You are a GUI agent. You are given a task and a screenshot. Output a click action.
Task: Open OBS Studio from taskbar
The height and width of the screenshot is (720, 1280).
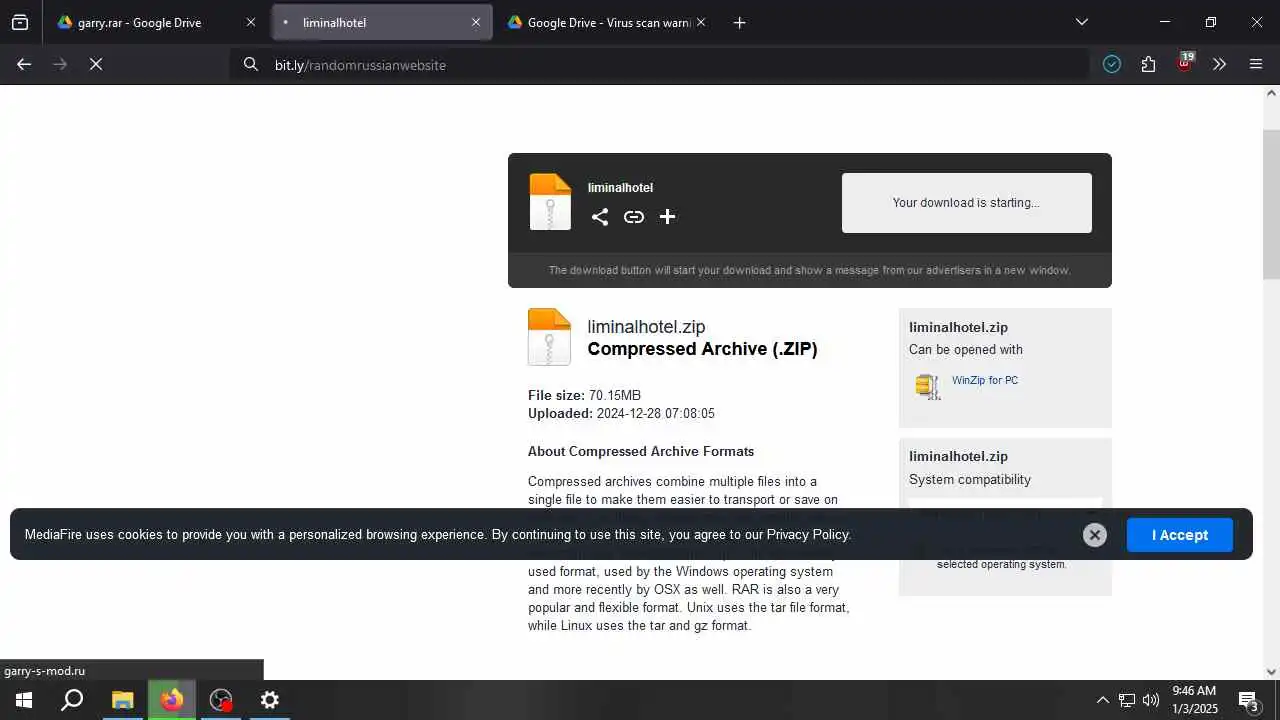(x=221, y=700)
